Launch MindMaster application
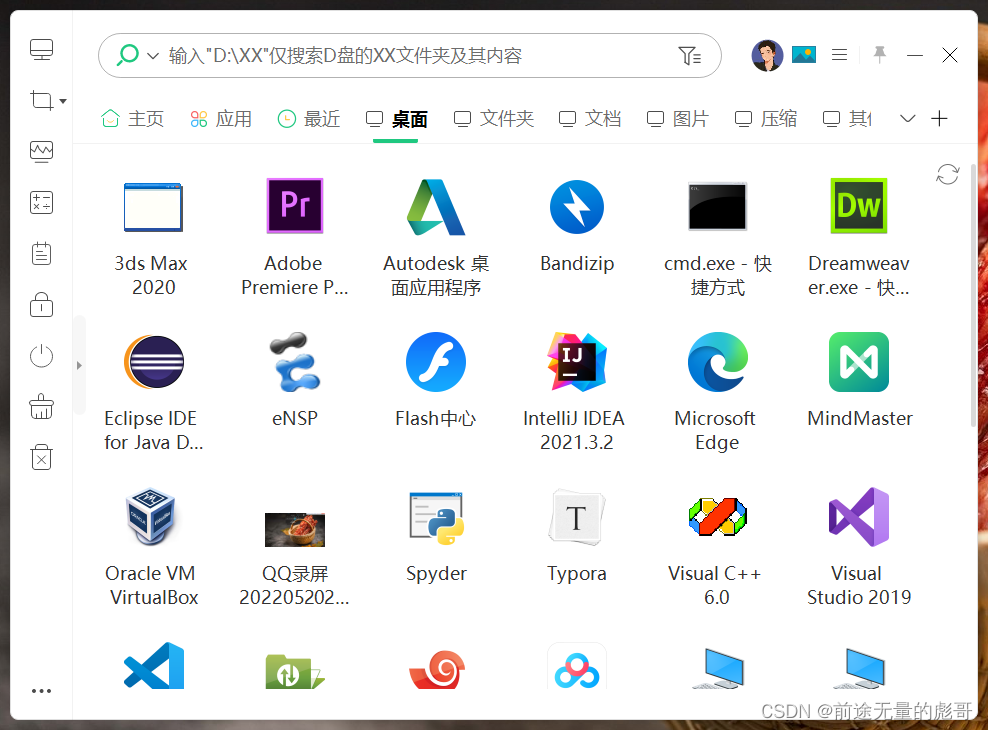Viewport: 988px width, 730px height. 859,362
